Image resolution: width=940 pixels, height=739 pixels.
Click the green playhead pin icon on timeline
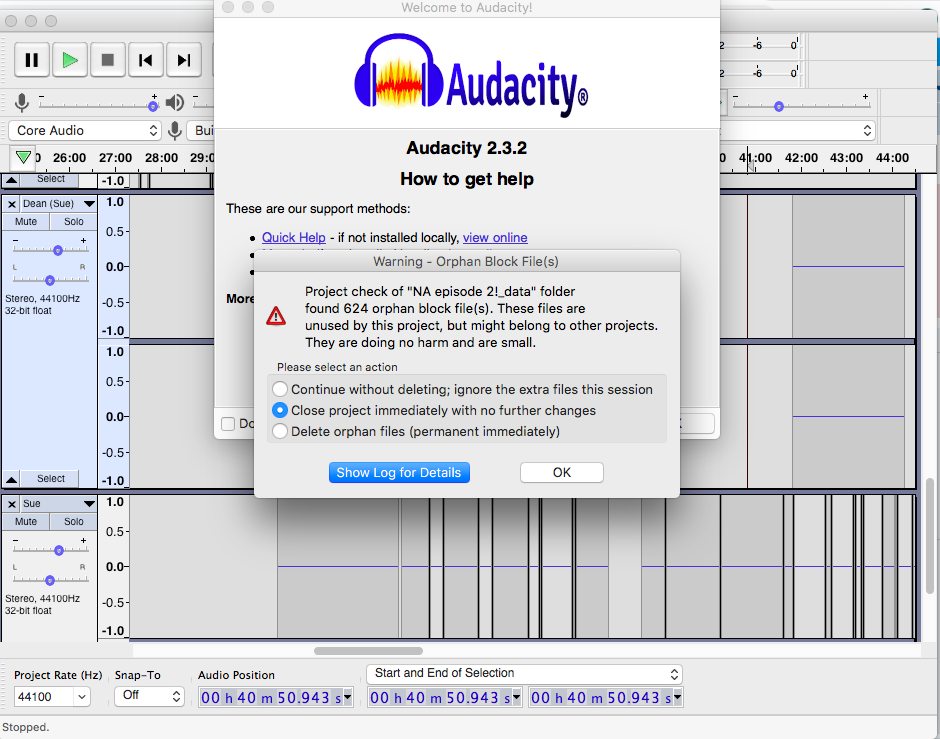tap(23, 158)
